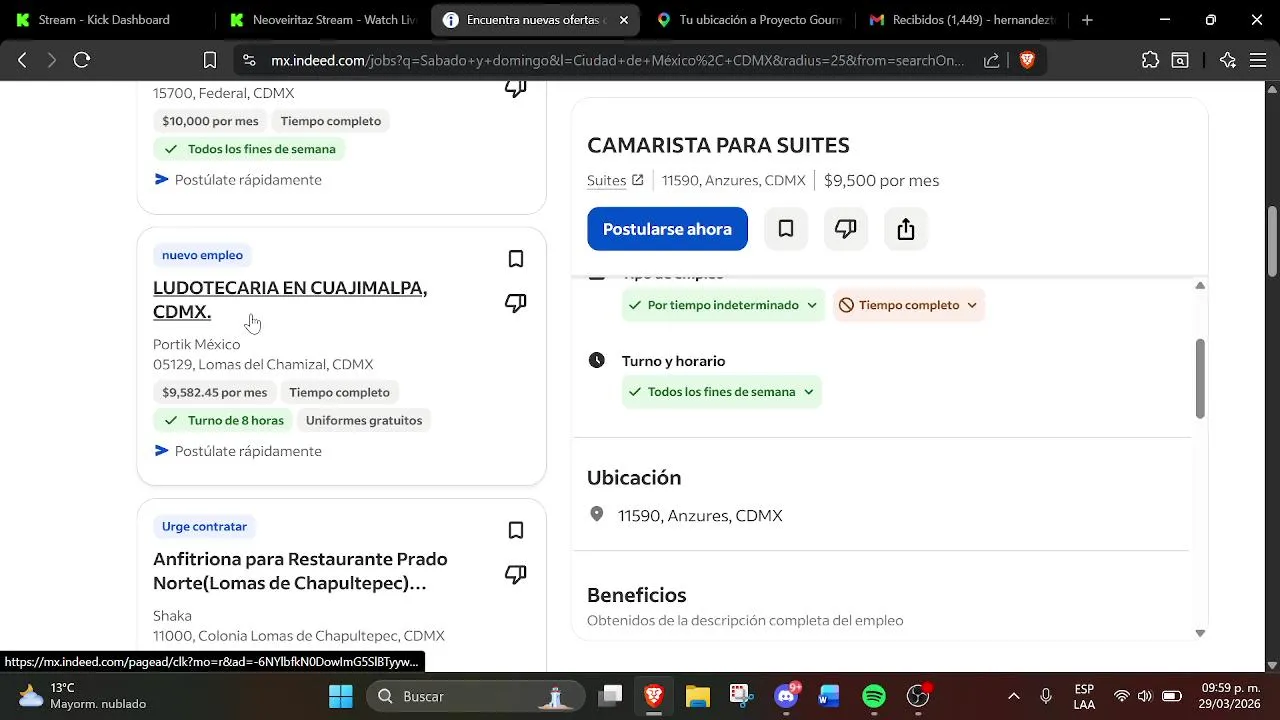Viewport: 1280px width, 720px height.
Task: Bookmark this page in address bar
Action: coord(210,60)
